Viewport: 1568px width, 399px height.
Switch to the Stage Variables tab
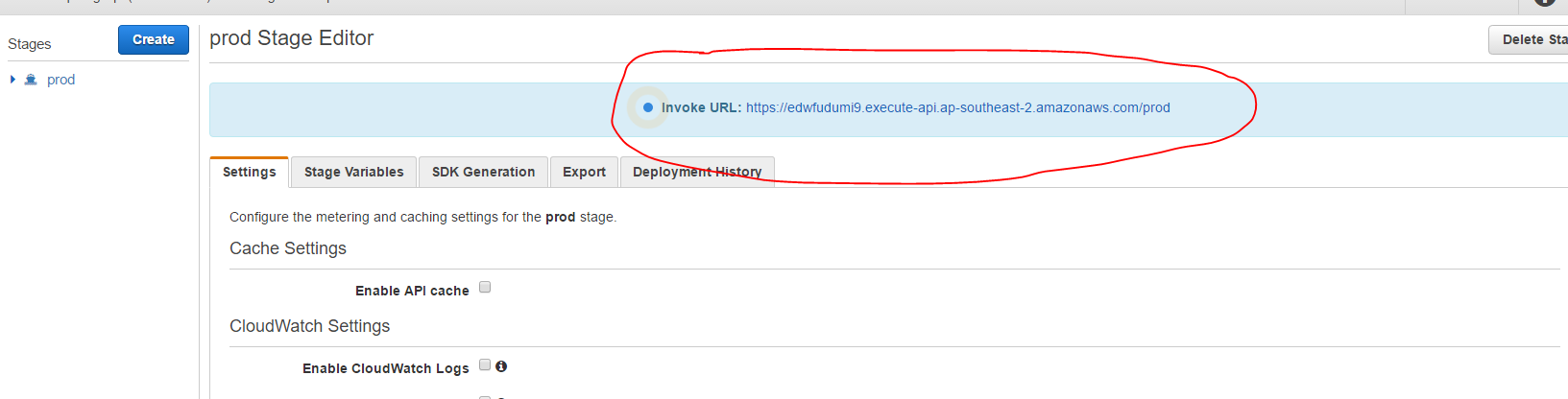pyautogui.click(x=354, y=172)
